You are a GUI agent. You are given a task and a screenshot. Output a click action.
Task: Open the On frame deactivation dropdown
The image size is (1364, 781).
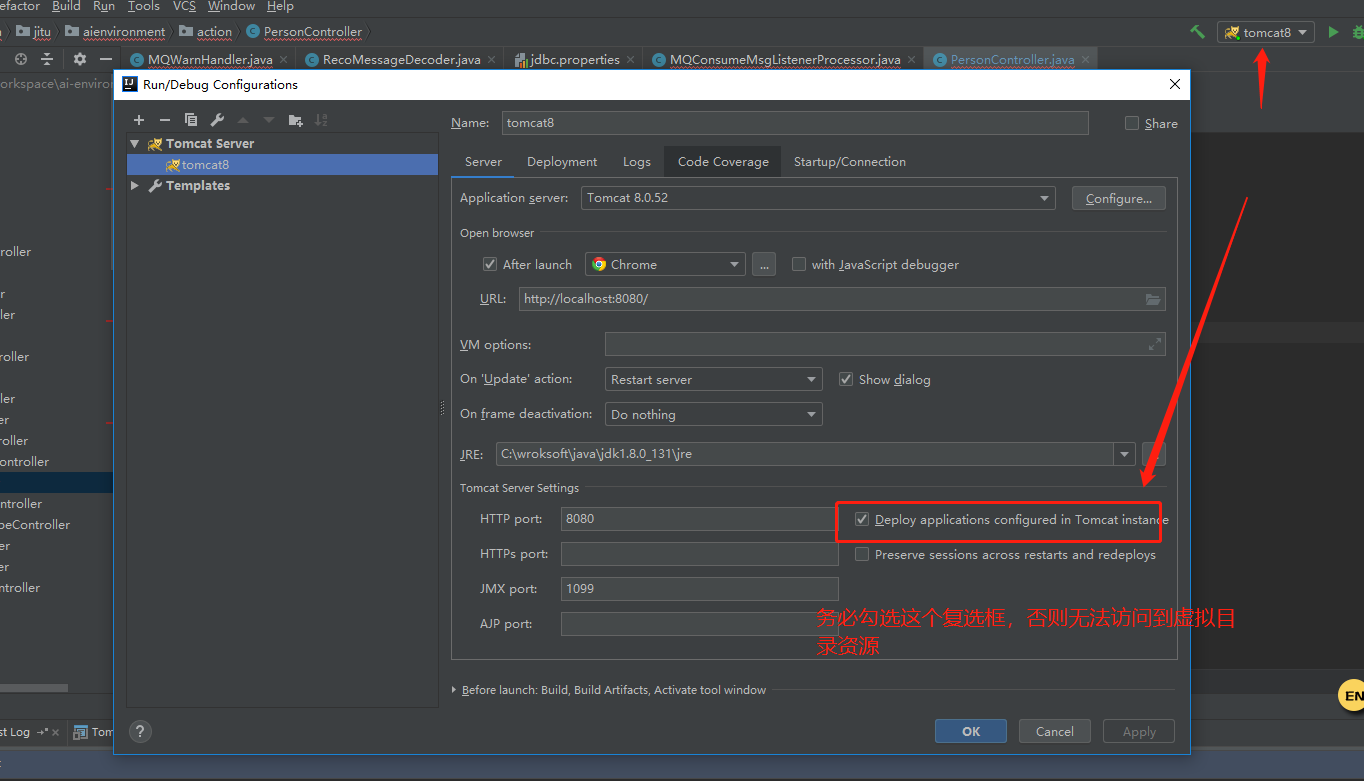(714, 414)
